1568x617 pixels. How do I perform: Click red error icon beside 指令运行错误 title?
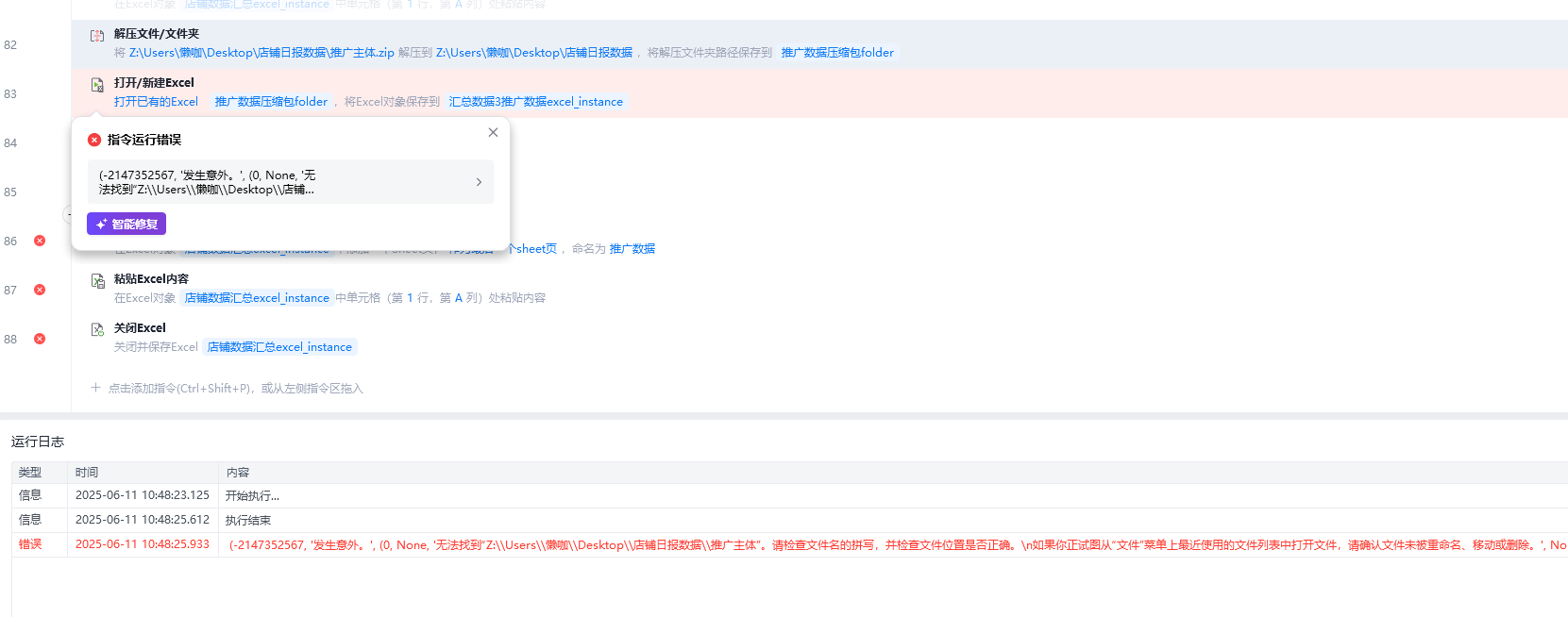(x=94, y=140)
